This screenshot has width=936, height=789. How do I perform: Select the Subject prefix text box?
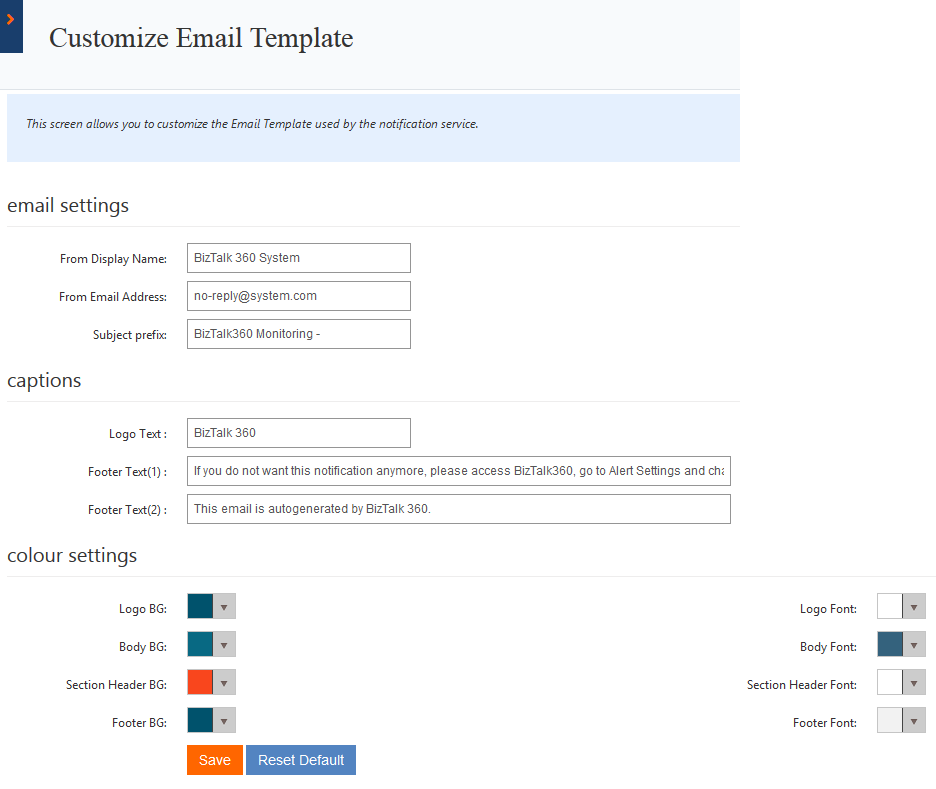tap(298, 334)
